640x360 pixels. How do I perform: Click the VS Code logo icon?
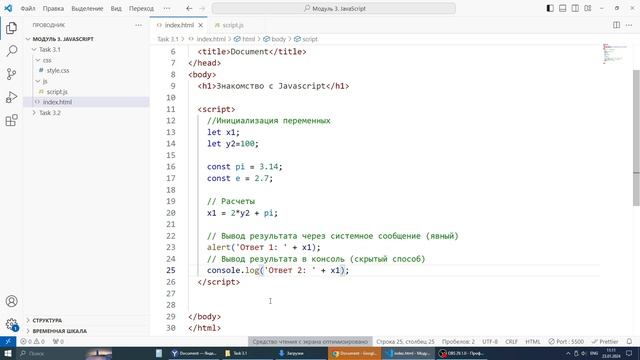pyautogui.click(x=8, y=8)
